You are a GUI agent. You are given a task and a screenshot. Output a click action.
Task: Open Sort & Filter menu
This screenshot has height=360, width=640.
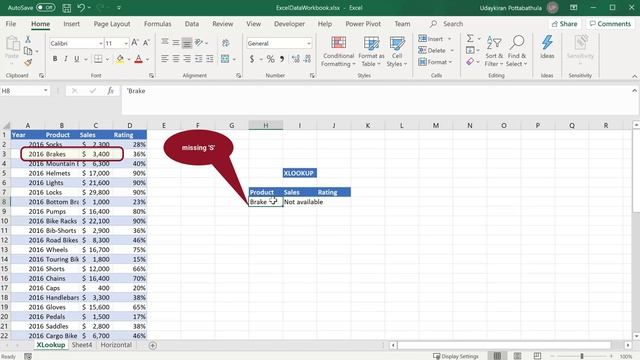(494, 51)
